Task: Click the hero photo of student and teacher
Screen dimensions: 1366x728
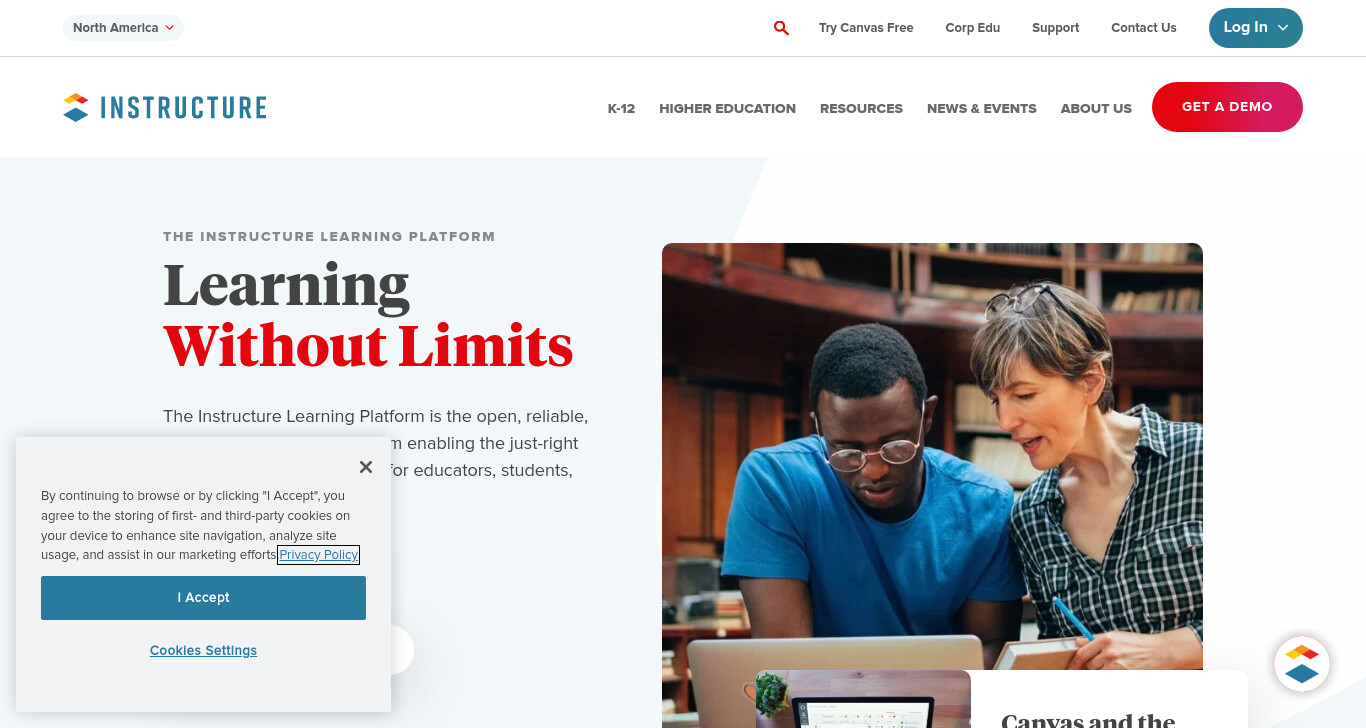Action: click(x=932, y=456)
